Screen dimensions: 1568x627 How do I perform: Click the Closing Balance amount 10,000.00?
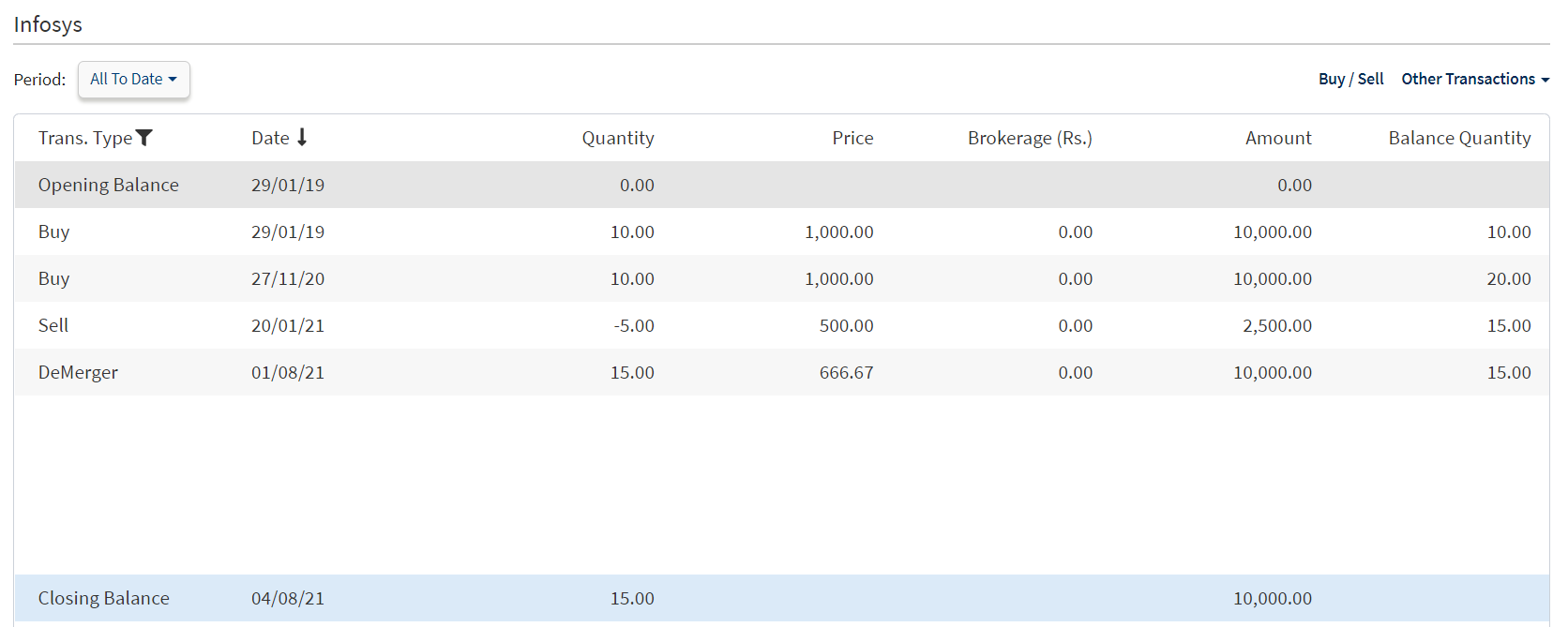click(1273, 598)
